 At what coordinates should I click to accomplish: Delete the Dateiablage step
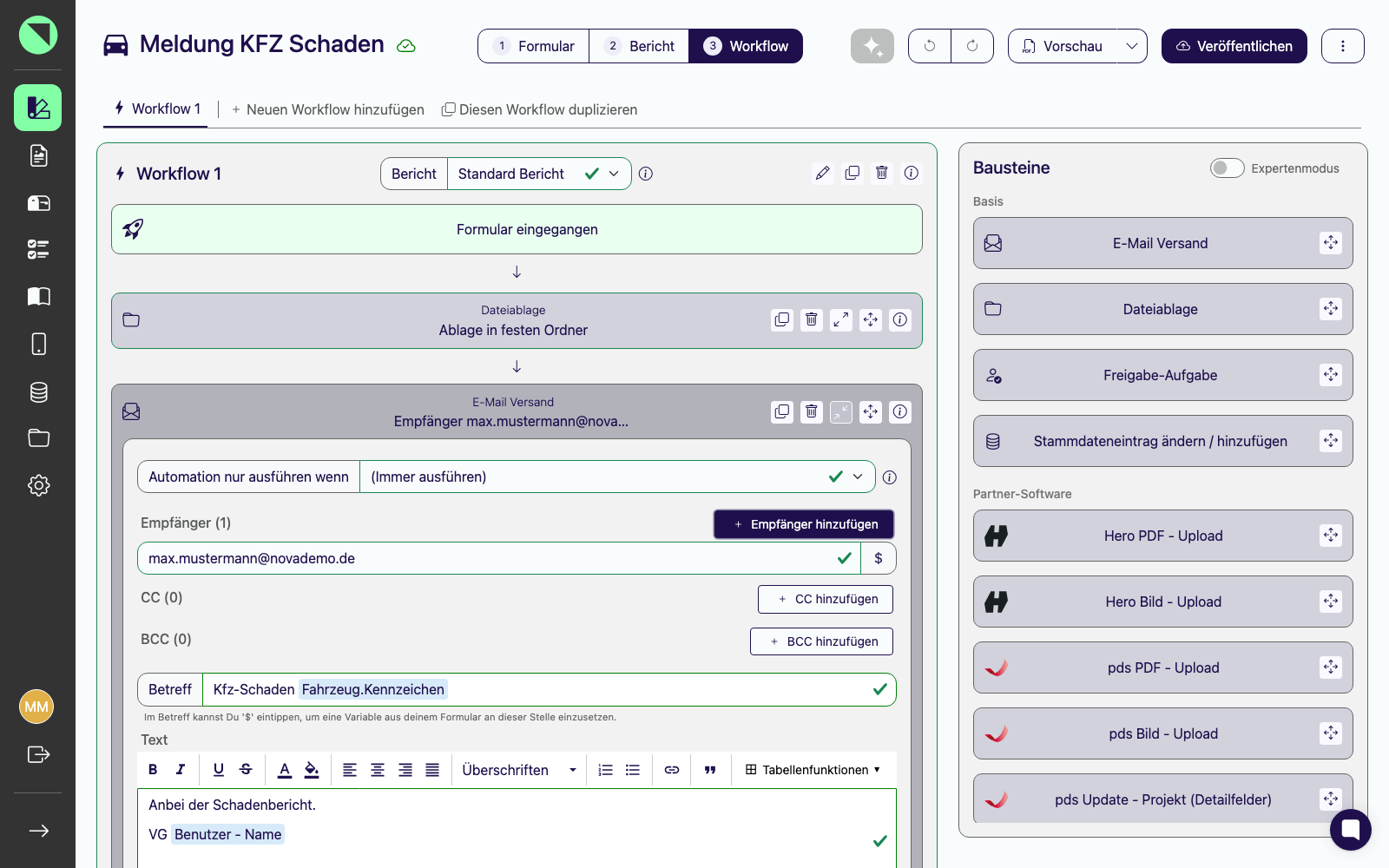[812, 320]
